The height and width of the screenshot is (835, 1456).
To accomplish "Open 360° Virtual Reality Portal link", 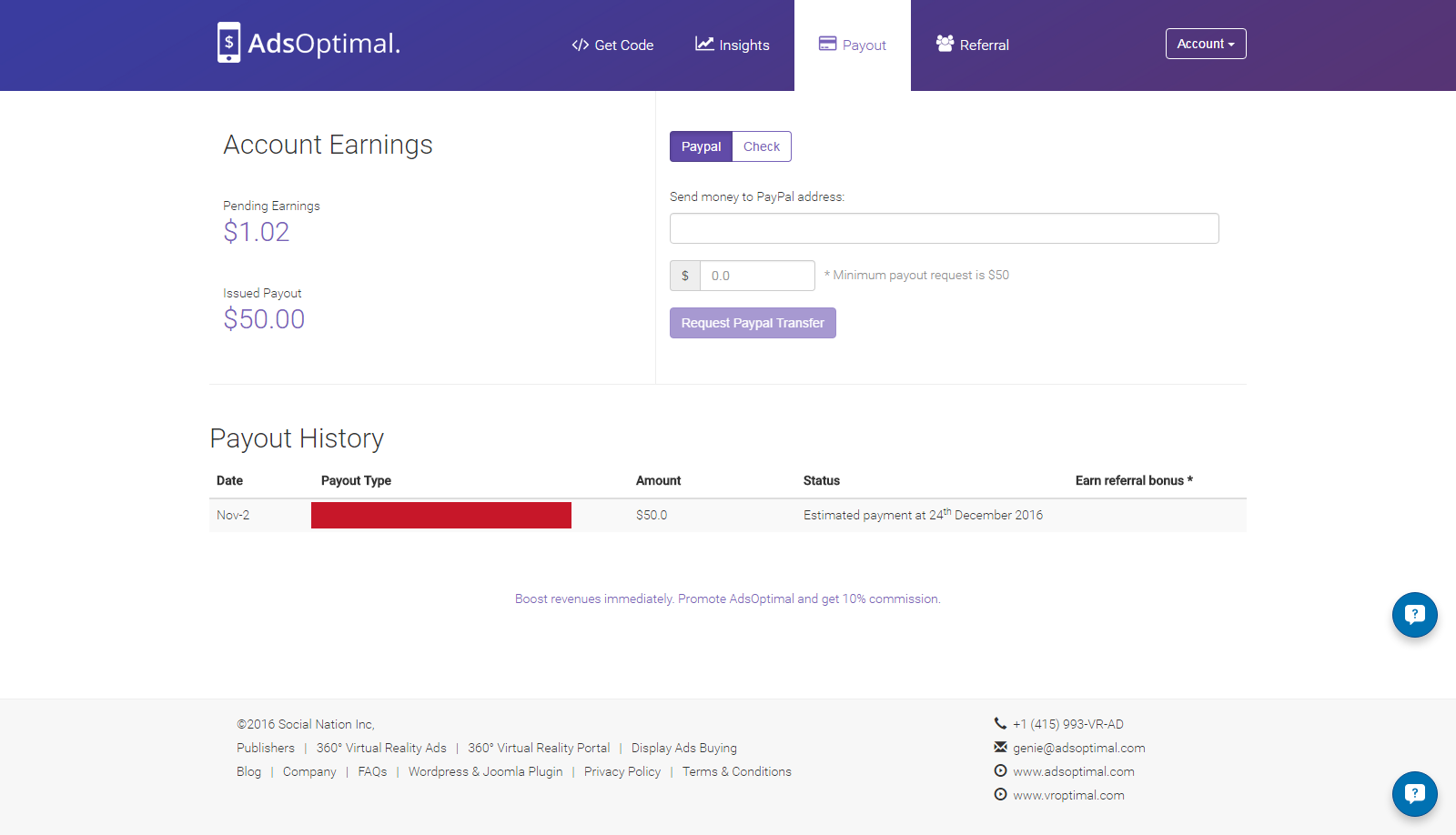I will (539, 748).
